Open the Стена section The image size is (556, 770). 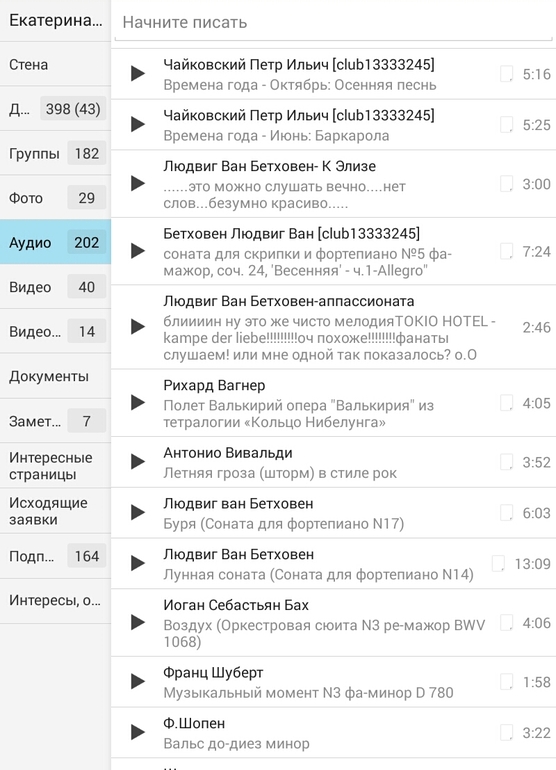click(x=55, y=64)
